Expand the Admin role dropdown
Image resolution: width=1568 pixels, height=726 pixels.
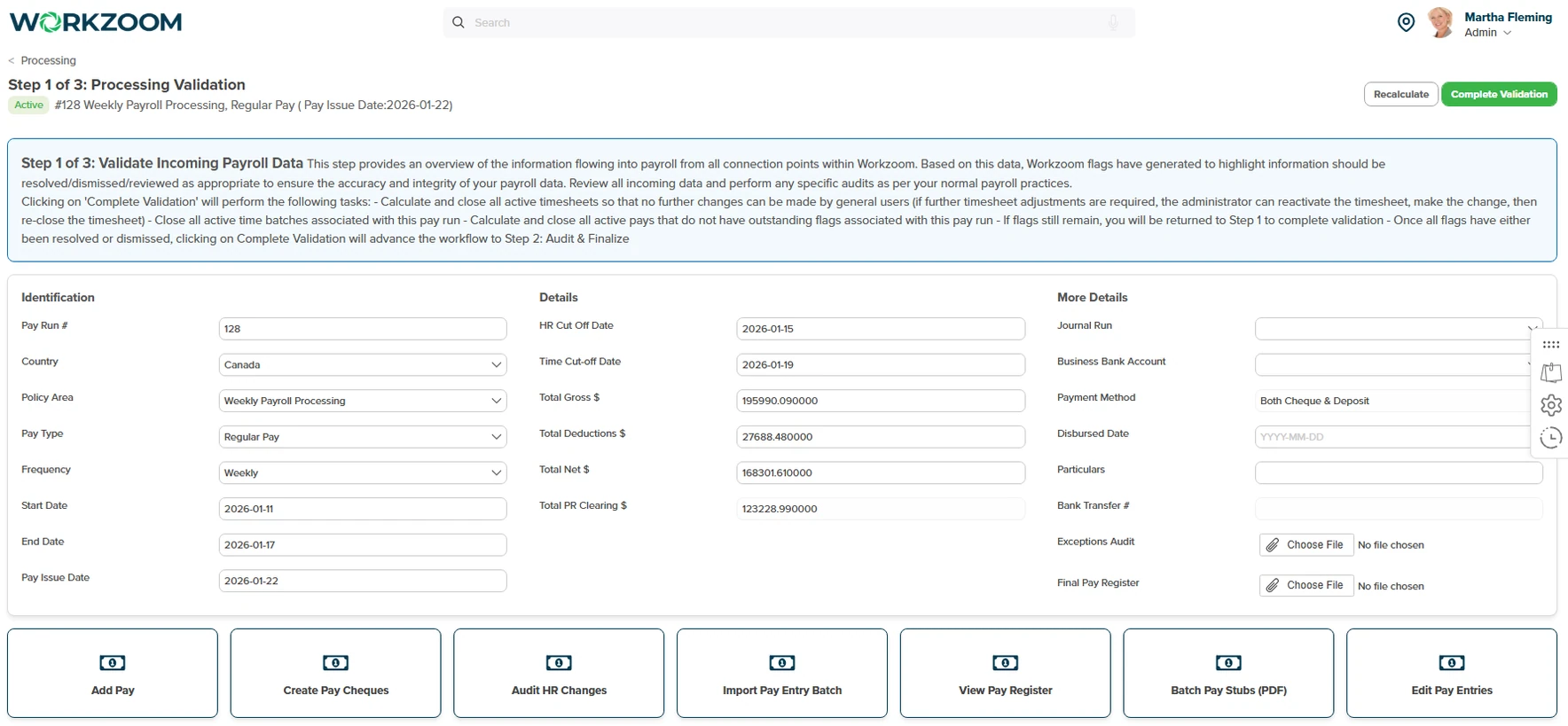point(1488,33)
